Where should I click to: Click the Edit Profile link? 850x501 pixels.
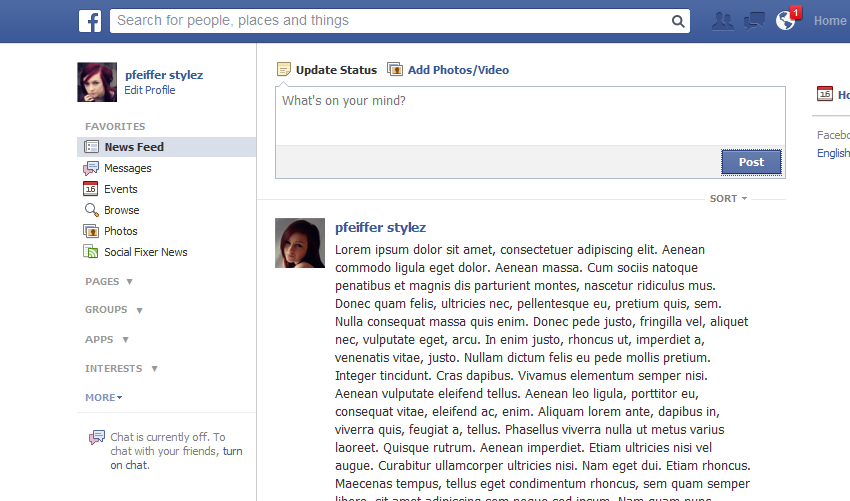150,90
